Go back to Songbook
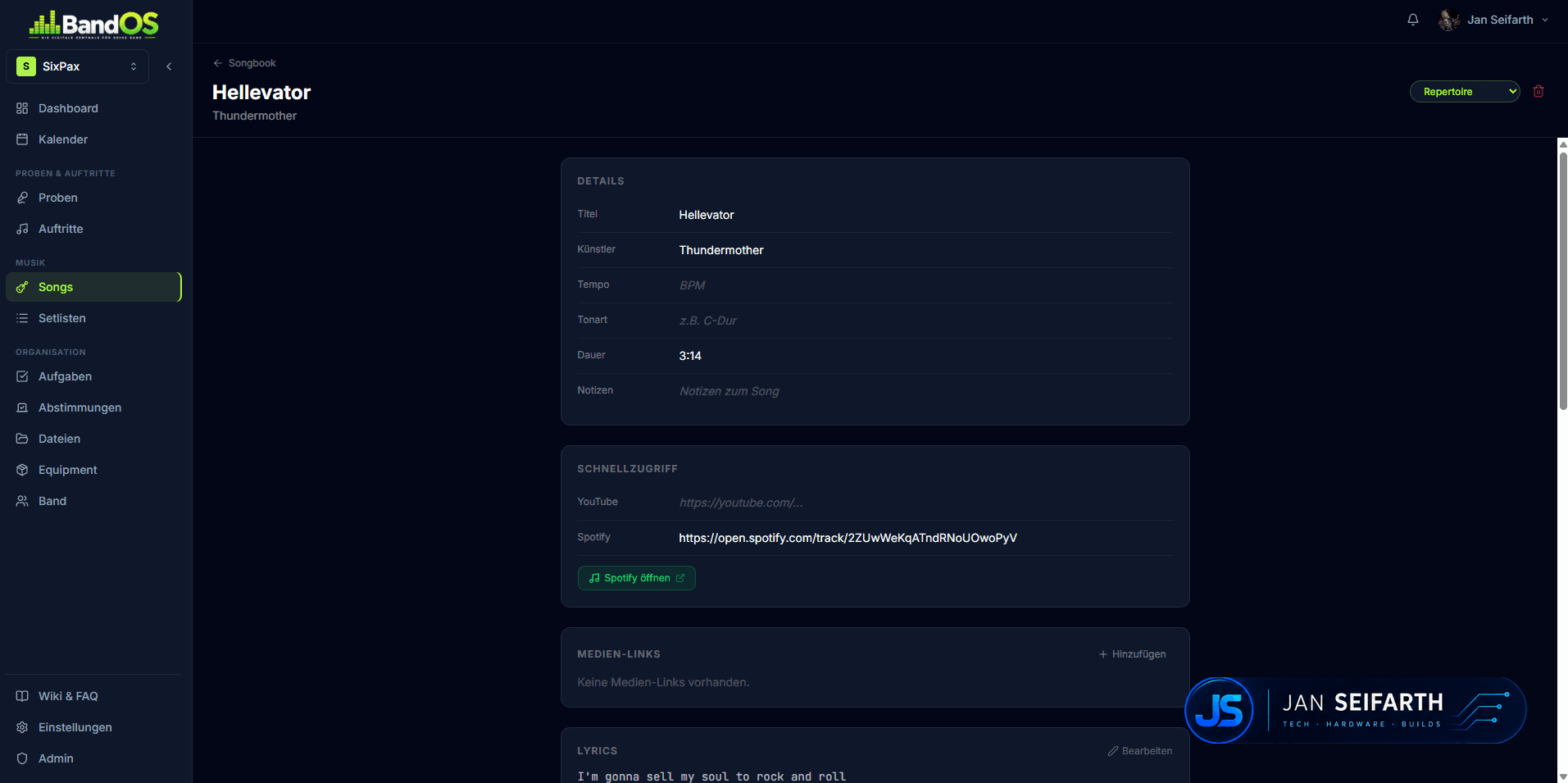Viewport: 1568px width, 783px height. tap(244, 63)
